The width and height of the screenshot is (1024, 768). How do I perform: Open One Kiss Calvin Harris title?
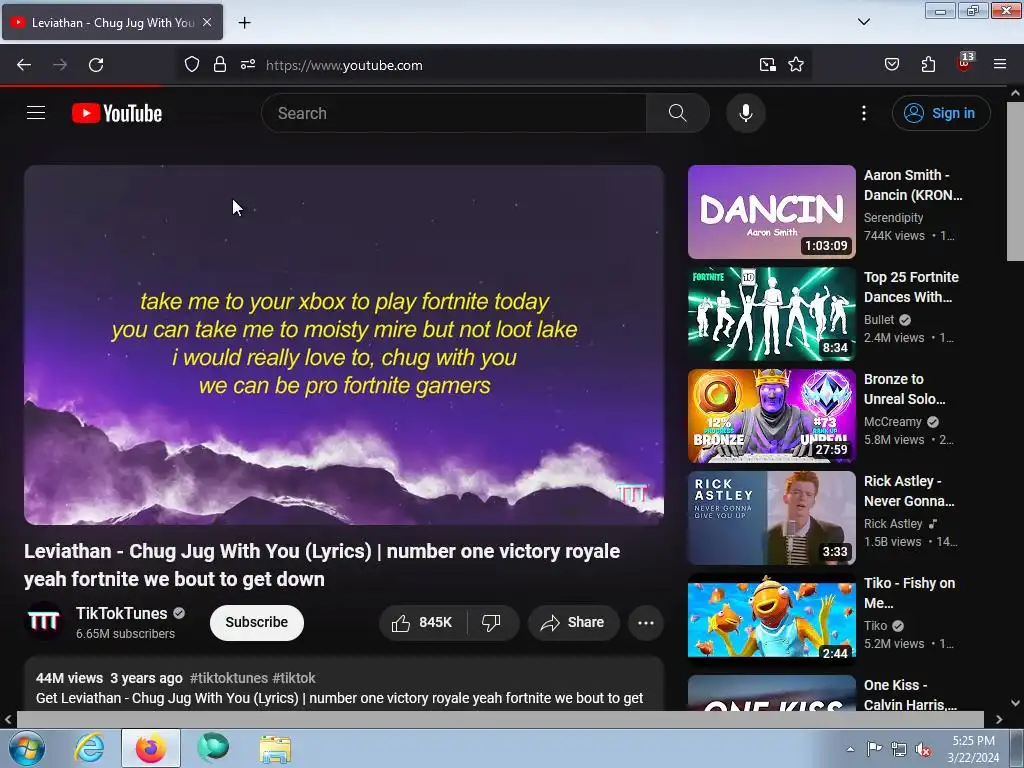pos(910,695)
